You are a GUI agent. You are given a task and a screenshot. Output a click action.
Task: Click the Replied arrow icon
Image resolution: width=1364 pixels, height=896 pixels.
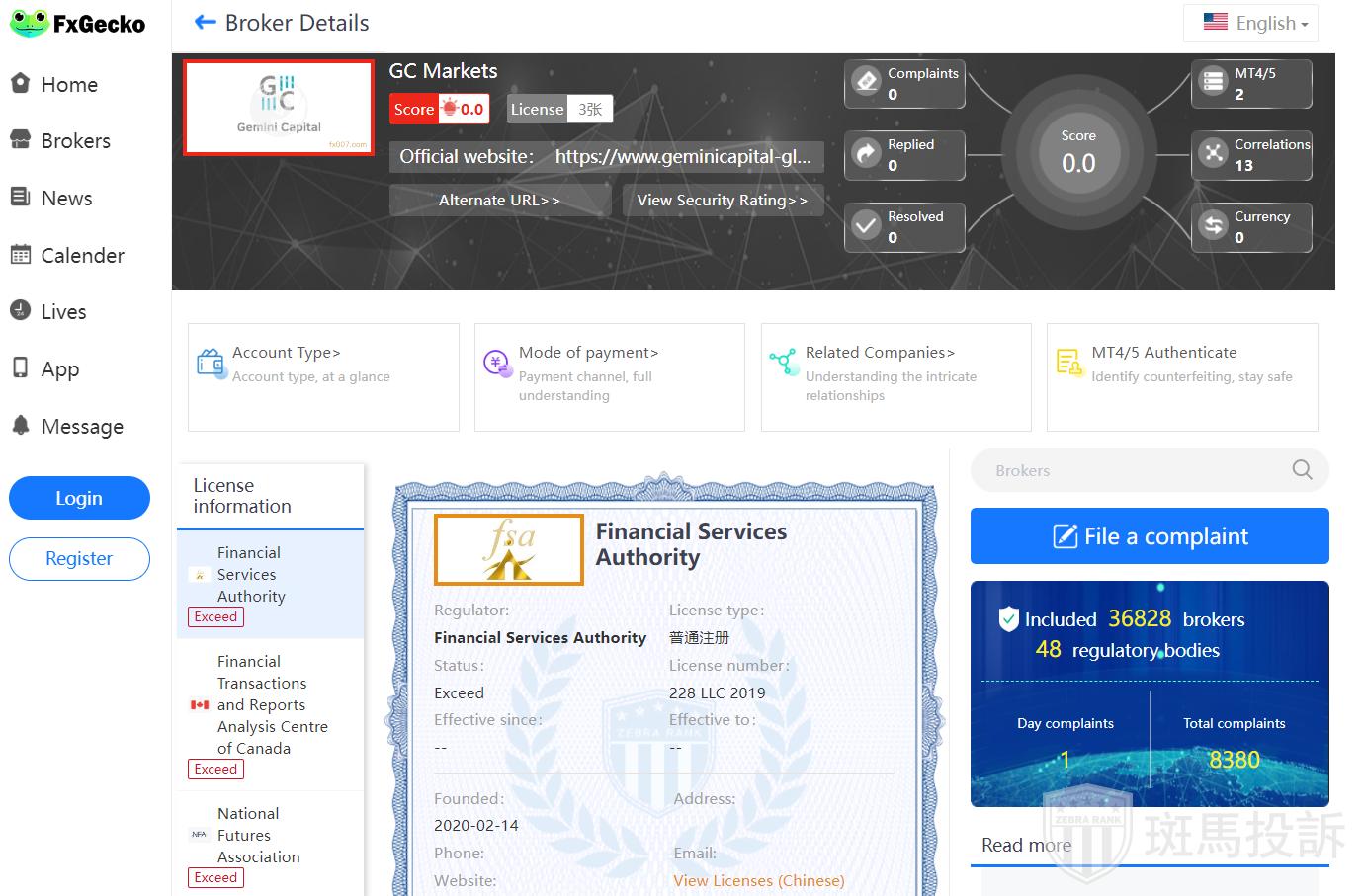coord(867,154)
